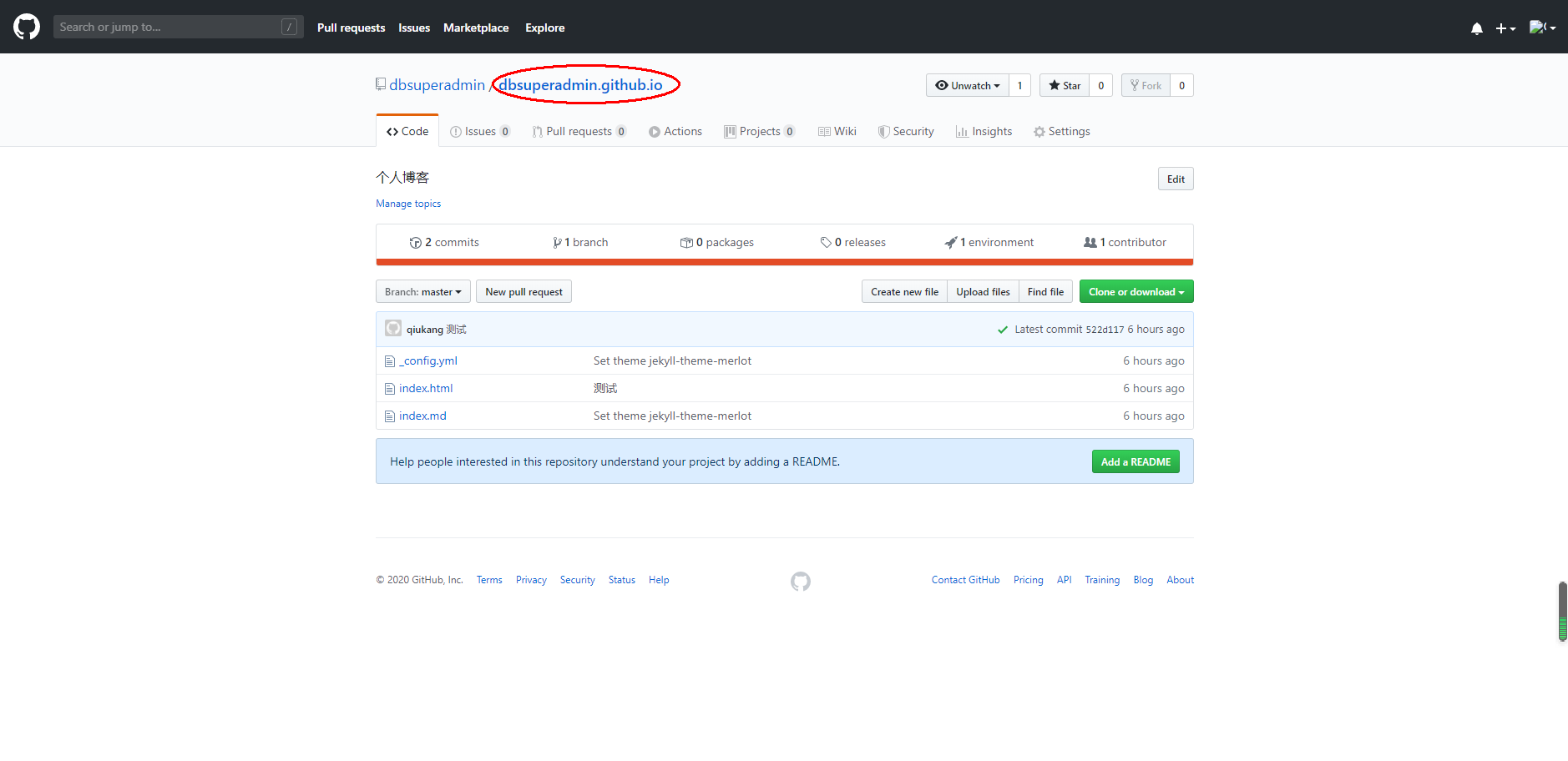The width and height of the screenshot is (1568, 761).
Task: Open the notifications bell
Action: coord(1477,28)
